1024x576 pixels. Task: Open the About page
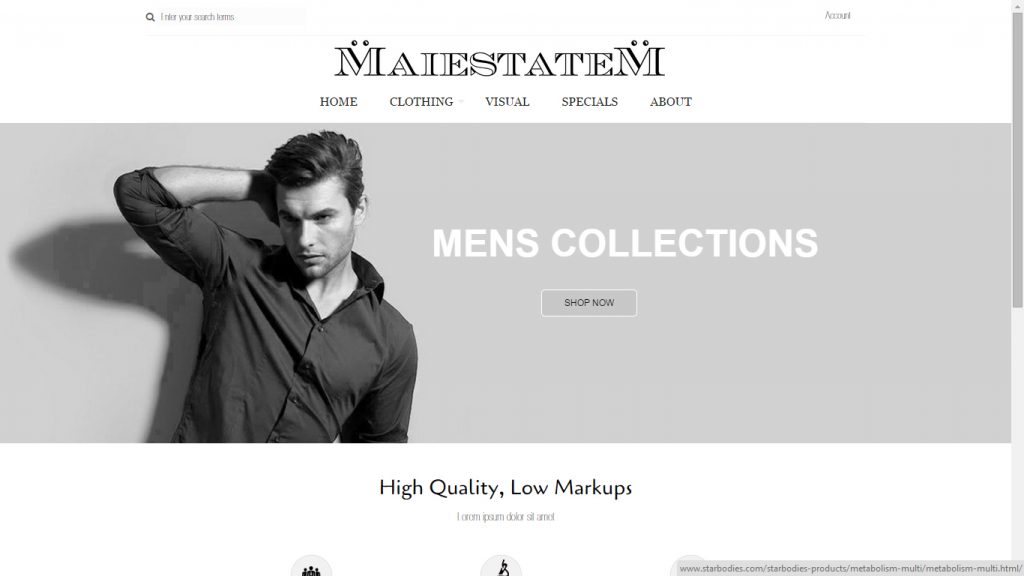click(x=671, y=102)
